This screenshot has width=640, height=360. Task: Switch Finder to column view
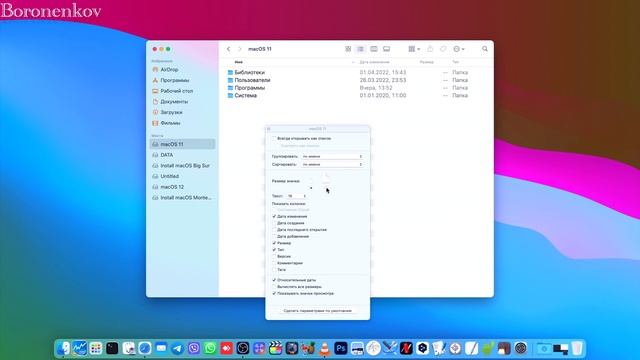(x=373, y=49)
